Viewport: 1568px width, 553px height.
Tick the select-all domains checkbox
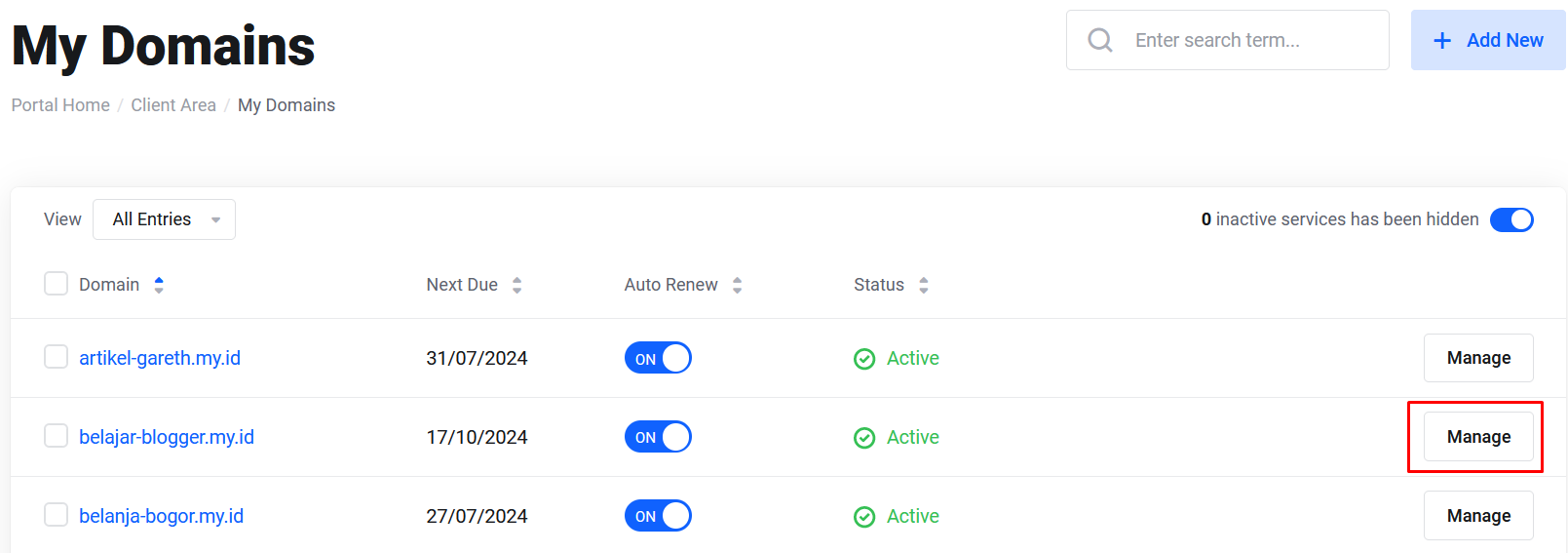click(x=57, y=284)
